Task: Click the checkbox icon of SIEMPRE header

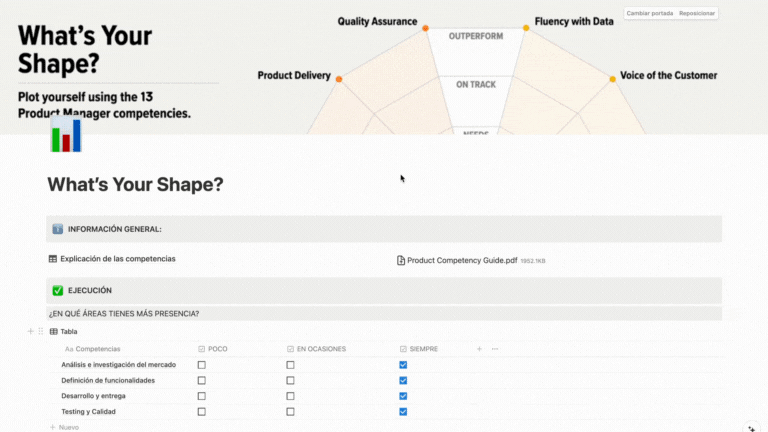Action: point(403,349)
